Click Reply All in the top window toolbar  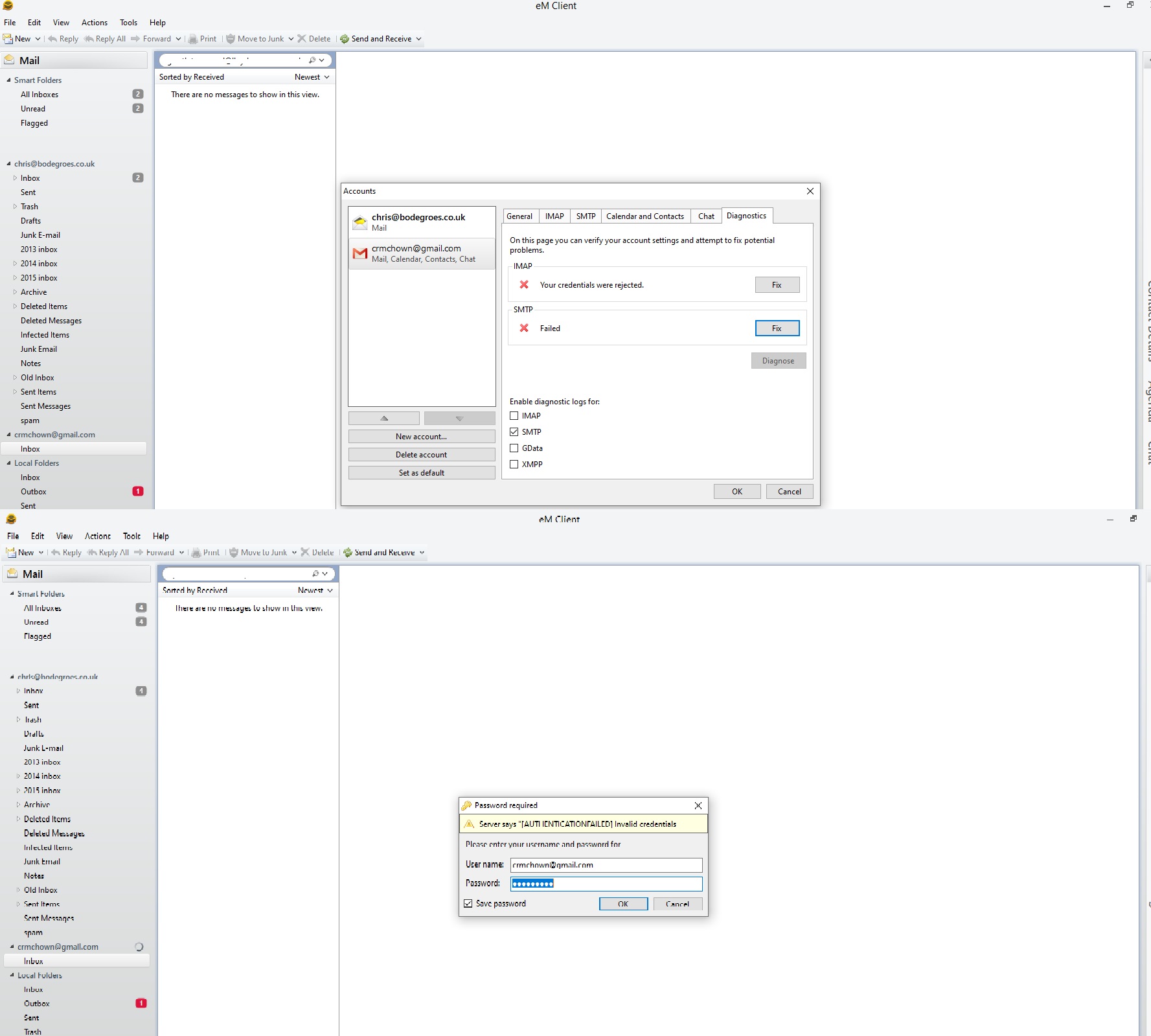point(105,39)
